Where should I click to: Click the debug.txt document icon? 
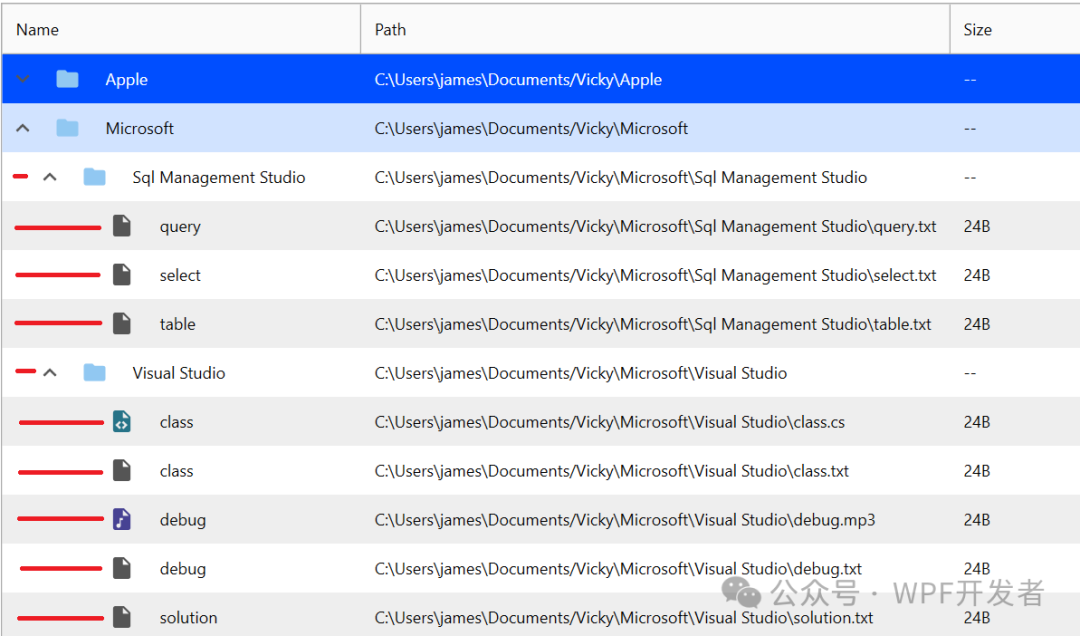tap(122, 568)
